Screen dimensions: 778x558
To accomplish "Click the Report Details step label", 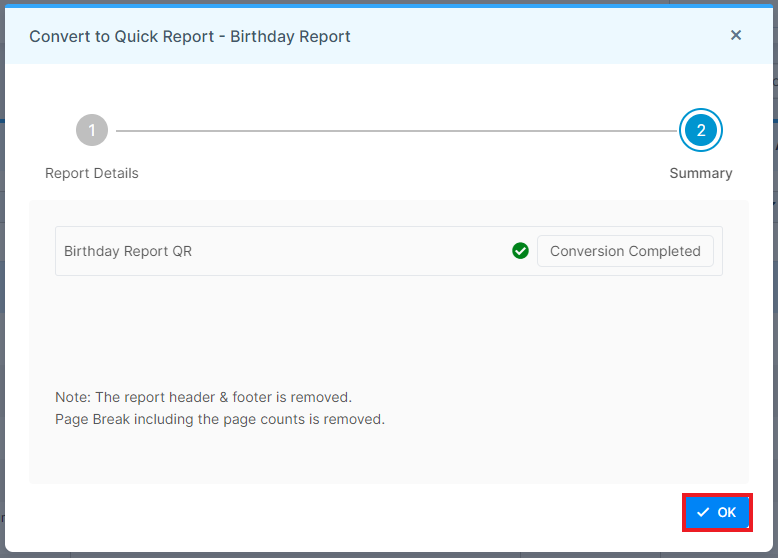I will 92,173.
